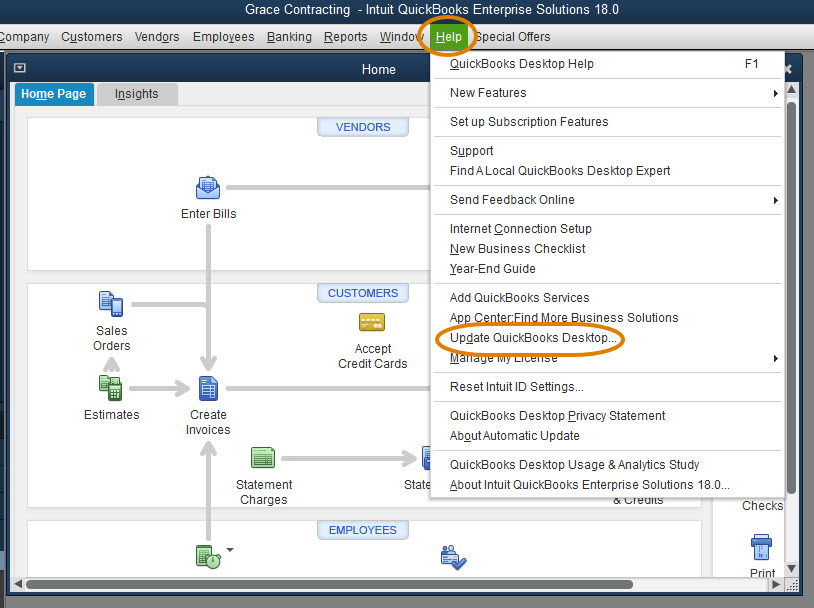
Task: Click the horizontal scrollbar thumb
Action: (x=329, y=584)
